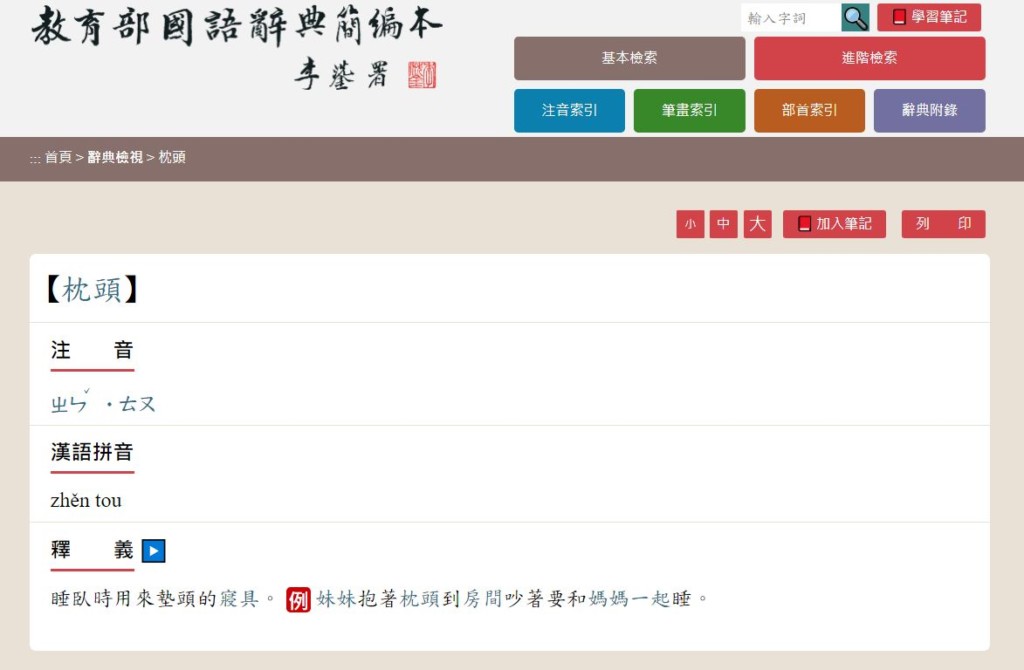The height and width of the screenshot is (670, 1024).
Task: Open 辭典附錄 dictionary appendix
Action: pyautogui.click(x=929, y=110)
